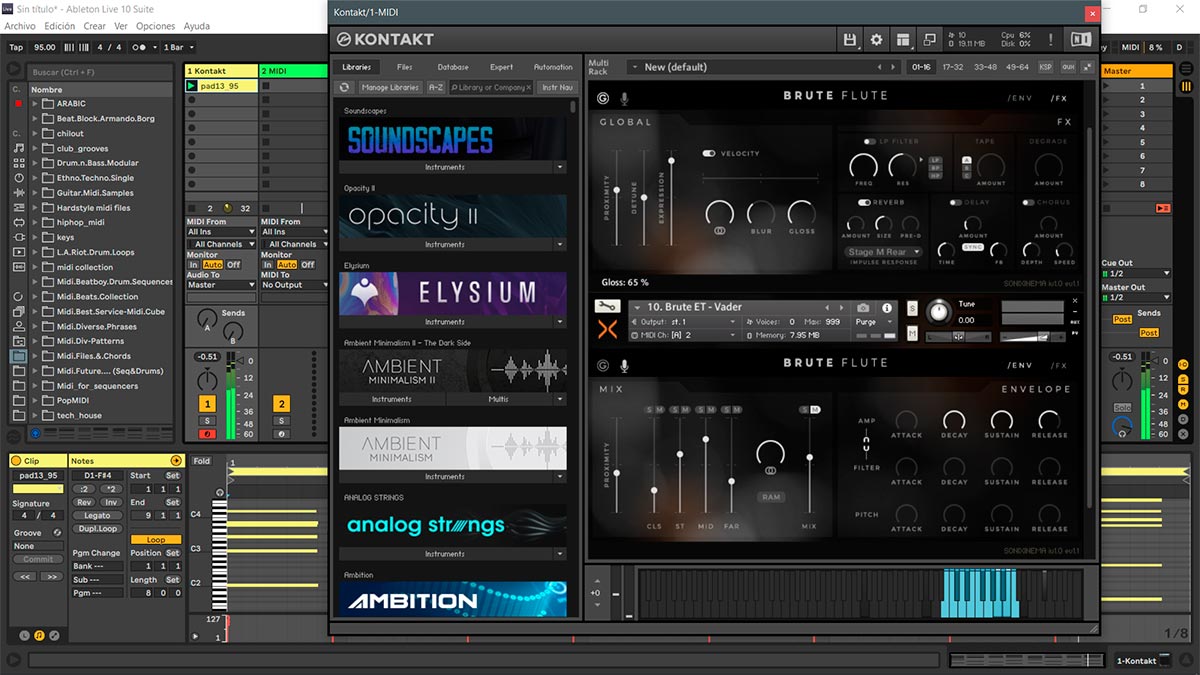Click the Expression slider handle
Viewport: 1200px width, 675px height.
pyautogui.click(x=671, y=161)
